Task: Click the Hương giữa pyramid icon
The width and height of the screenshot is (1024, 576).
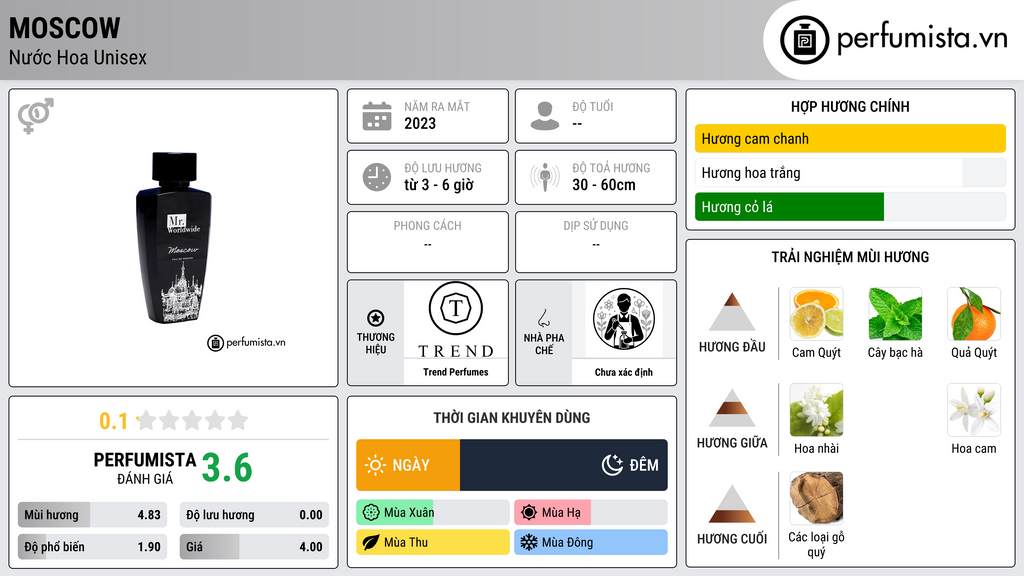Action: pyautogui.click(x=732, y=408)
